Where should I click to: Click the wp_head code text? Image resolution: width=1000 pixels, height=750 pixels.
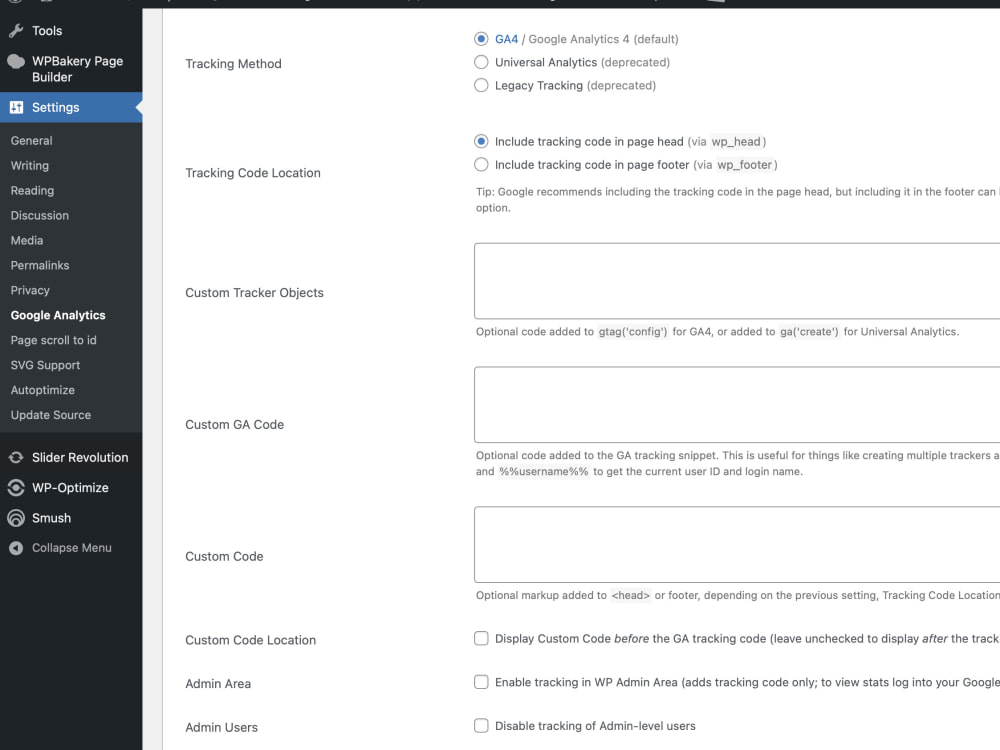pyautogui.click(x=736, y=142)
